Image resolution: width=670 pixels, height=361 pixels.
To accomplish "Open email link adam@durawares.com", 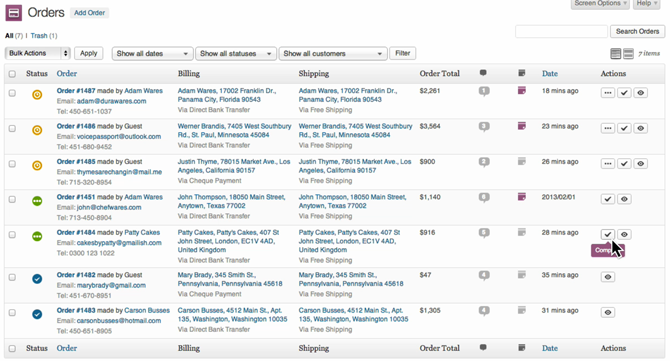I will point(112,101).
